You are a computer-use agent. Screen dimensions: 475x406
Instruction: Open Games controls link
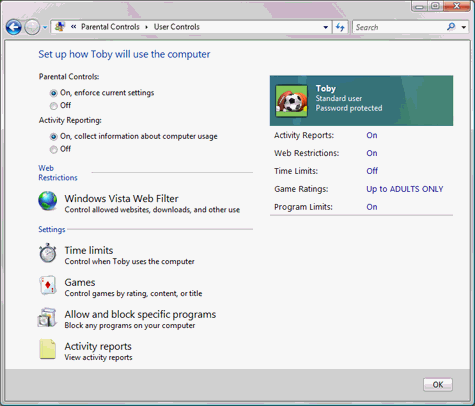point(80,282)
